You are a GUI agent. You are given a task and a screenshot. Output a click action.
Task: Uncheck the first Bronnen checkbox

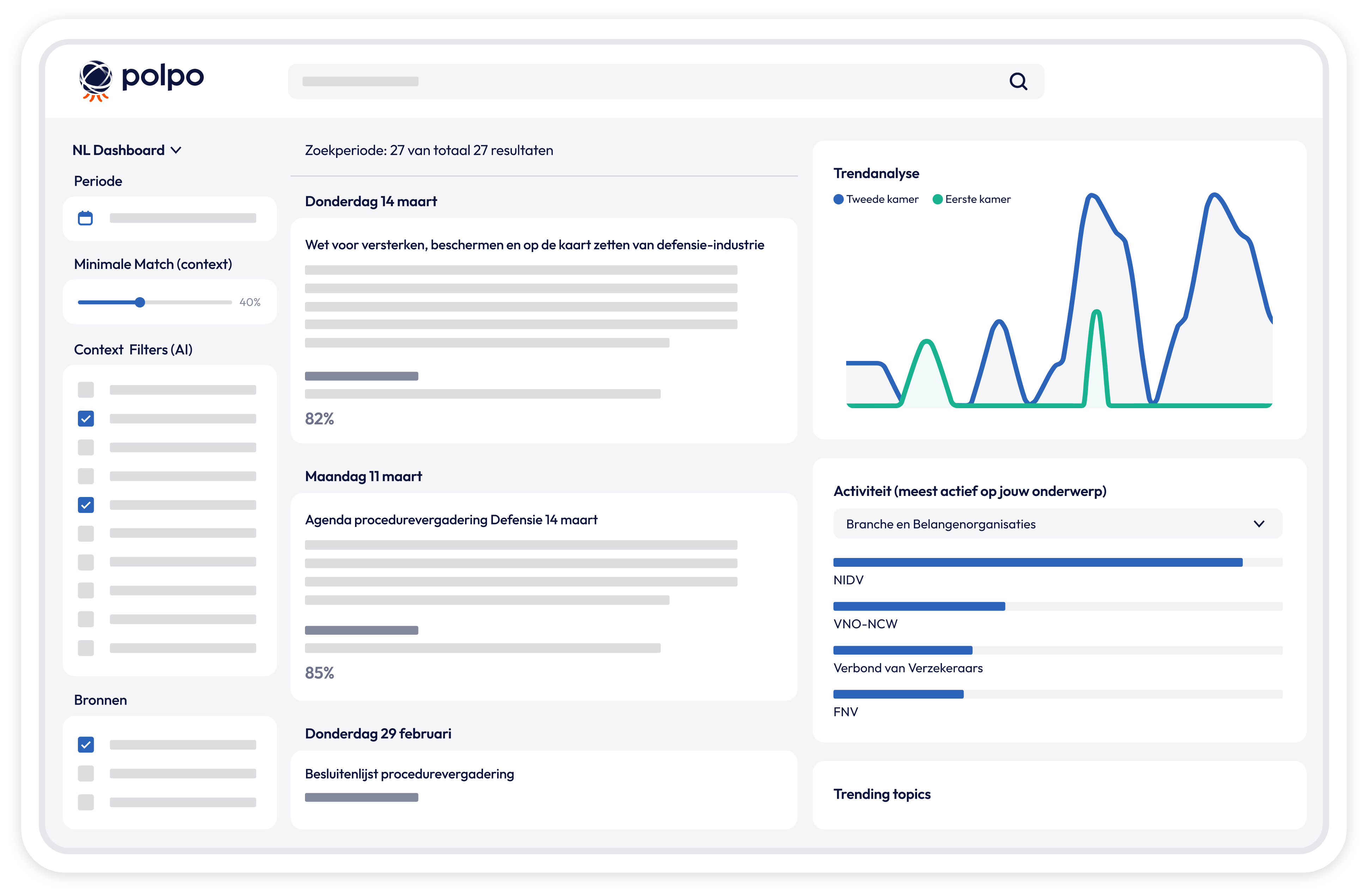point(86,745)
